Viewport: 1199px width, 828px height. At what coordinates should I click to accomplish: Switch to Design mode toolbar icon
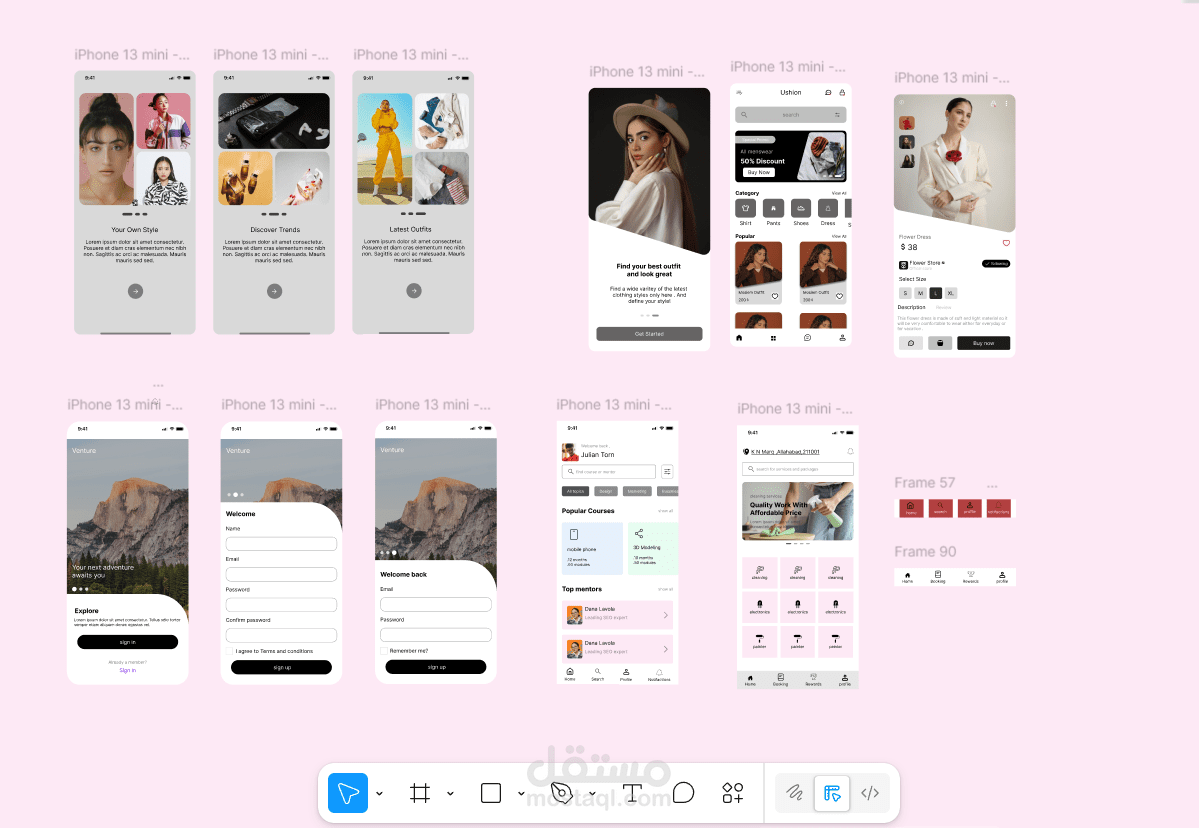(x=832, y=793)
